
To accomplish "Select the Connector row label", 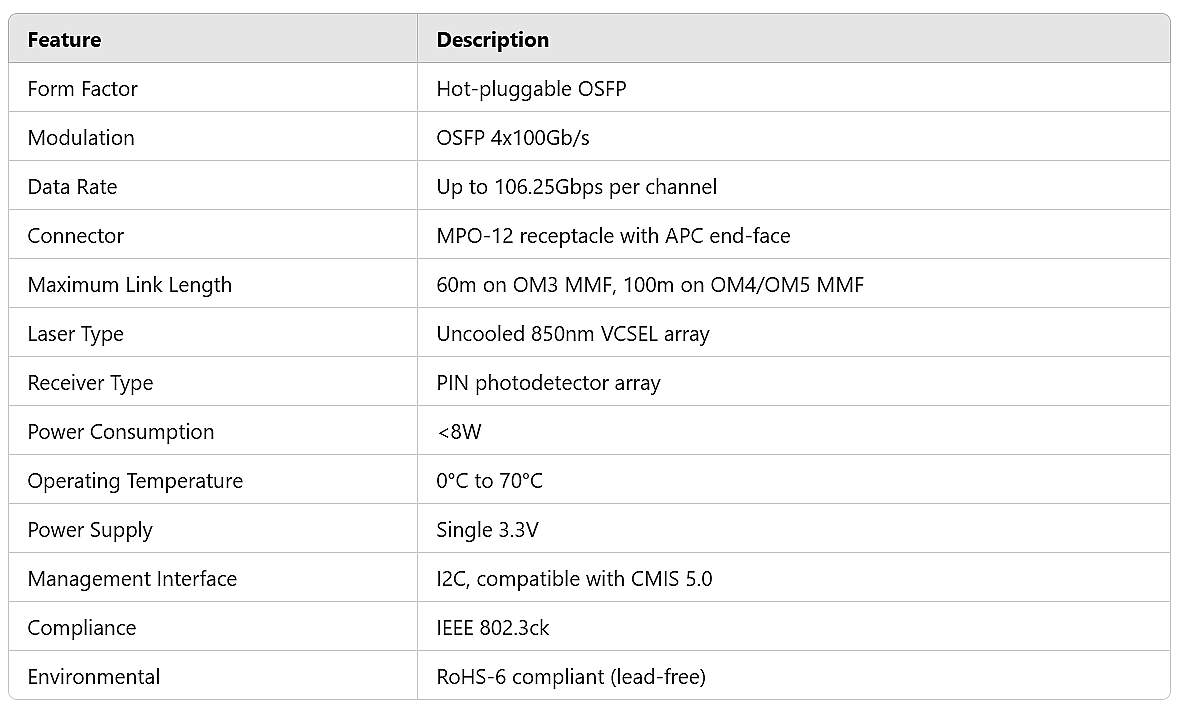I will 75,235.
